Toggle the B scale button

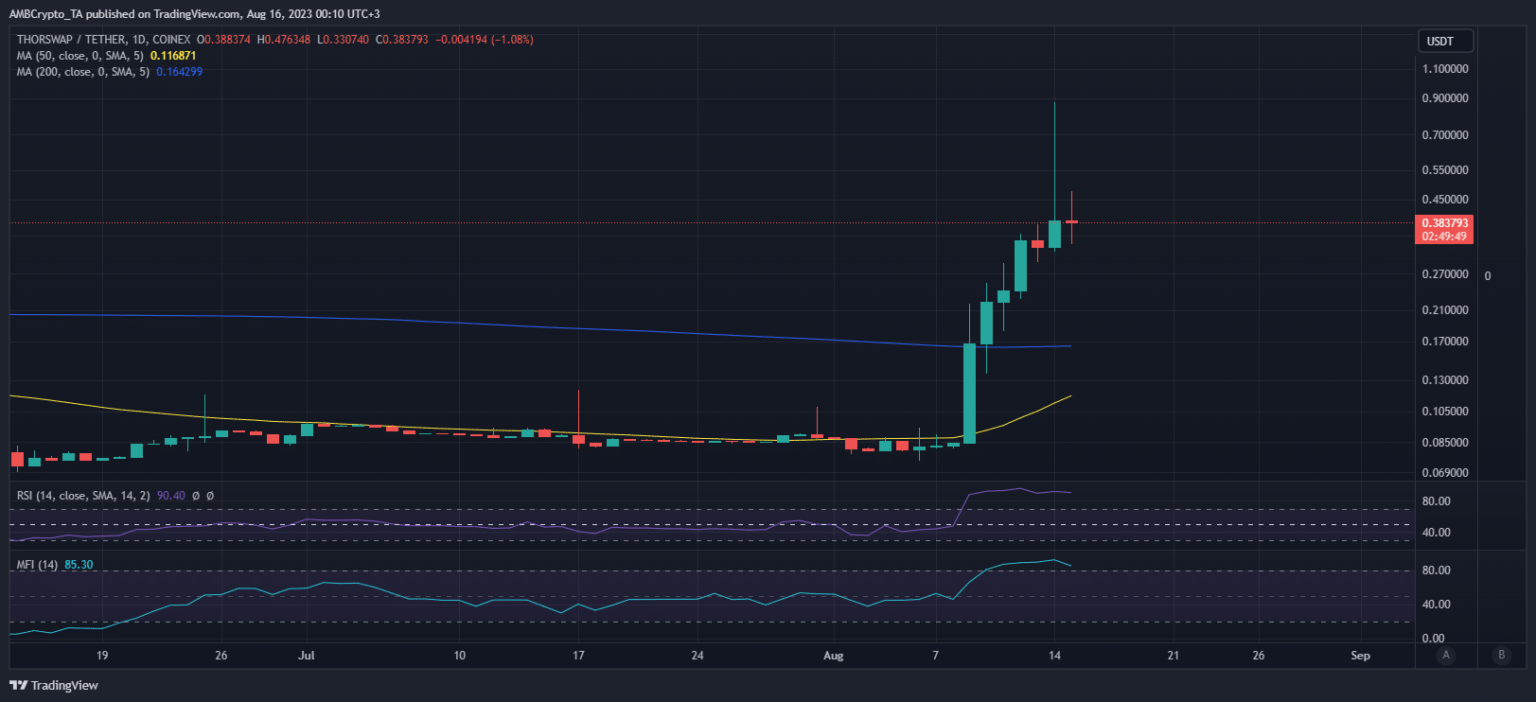1500,655
